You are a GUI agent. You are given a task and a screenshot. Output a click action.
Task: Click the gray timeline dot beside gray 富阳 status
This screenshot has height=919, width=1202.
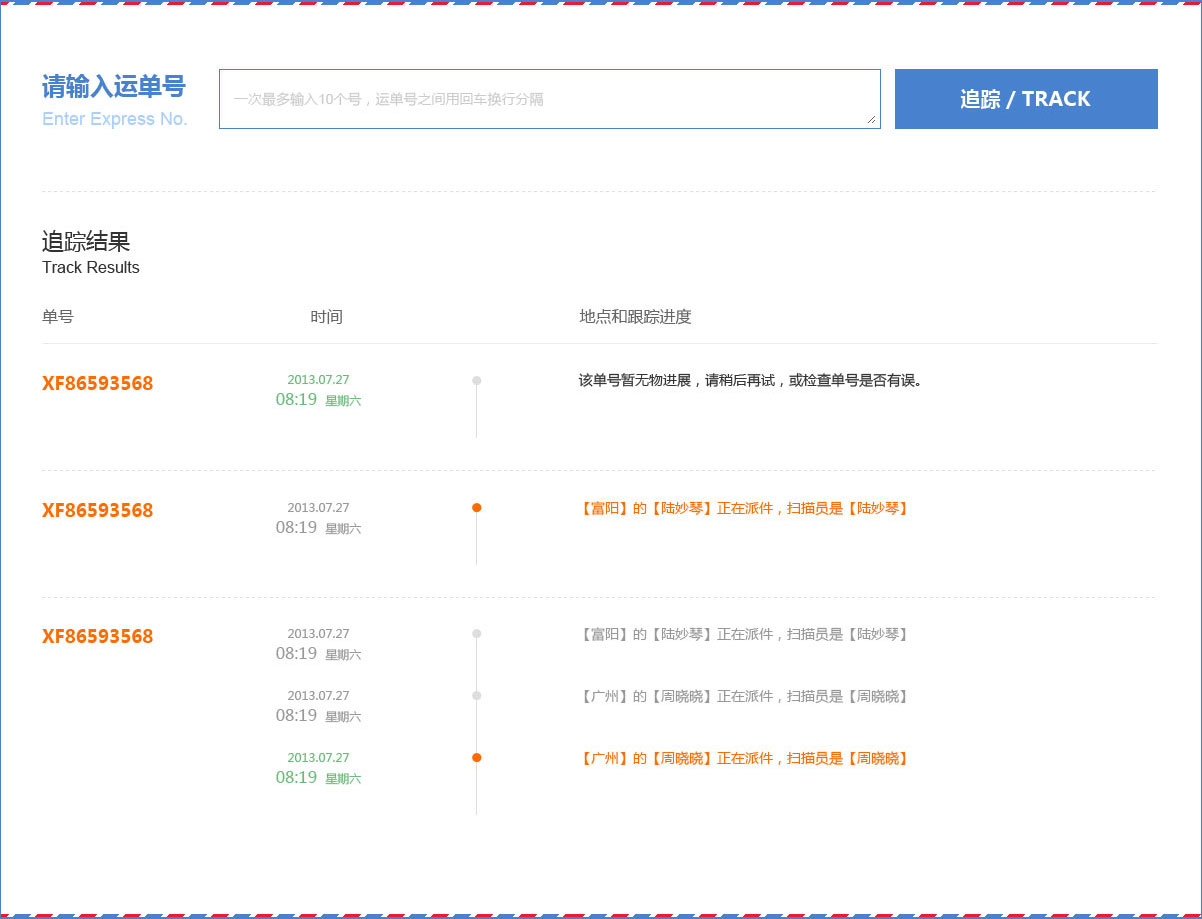pyautogui.click(x=477, y=634)
